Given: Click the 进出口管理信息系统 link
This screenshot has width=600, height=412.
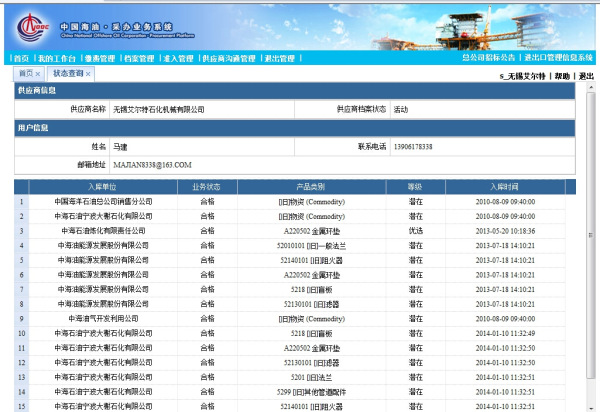Looking at the screenshot, I should 558,59.
